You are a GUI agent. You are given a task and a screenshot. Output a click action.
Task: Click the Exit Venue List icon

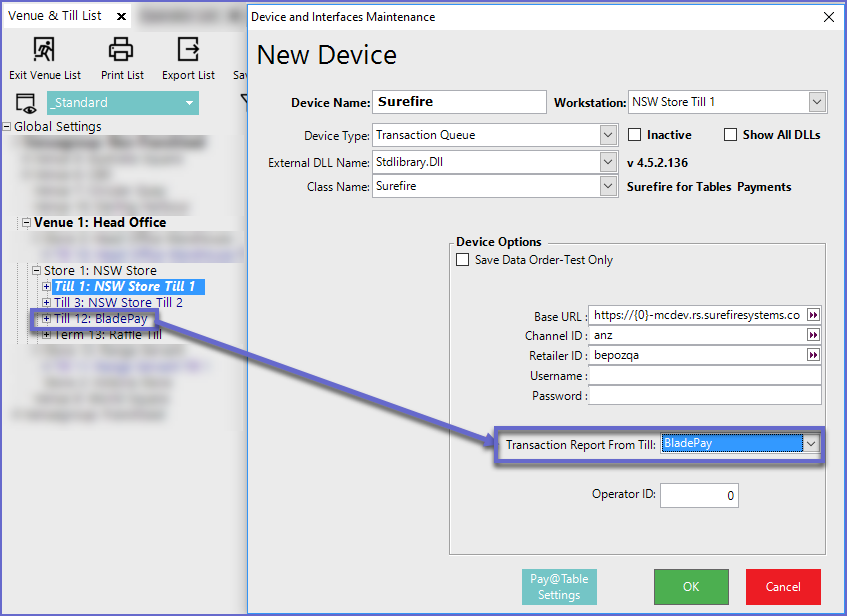44,49
